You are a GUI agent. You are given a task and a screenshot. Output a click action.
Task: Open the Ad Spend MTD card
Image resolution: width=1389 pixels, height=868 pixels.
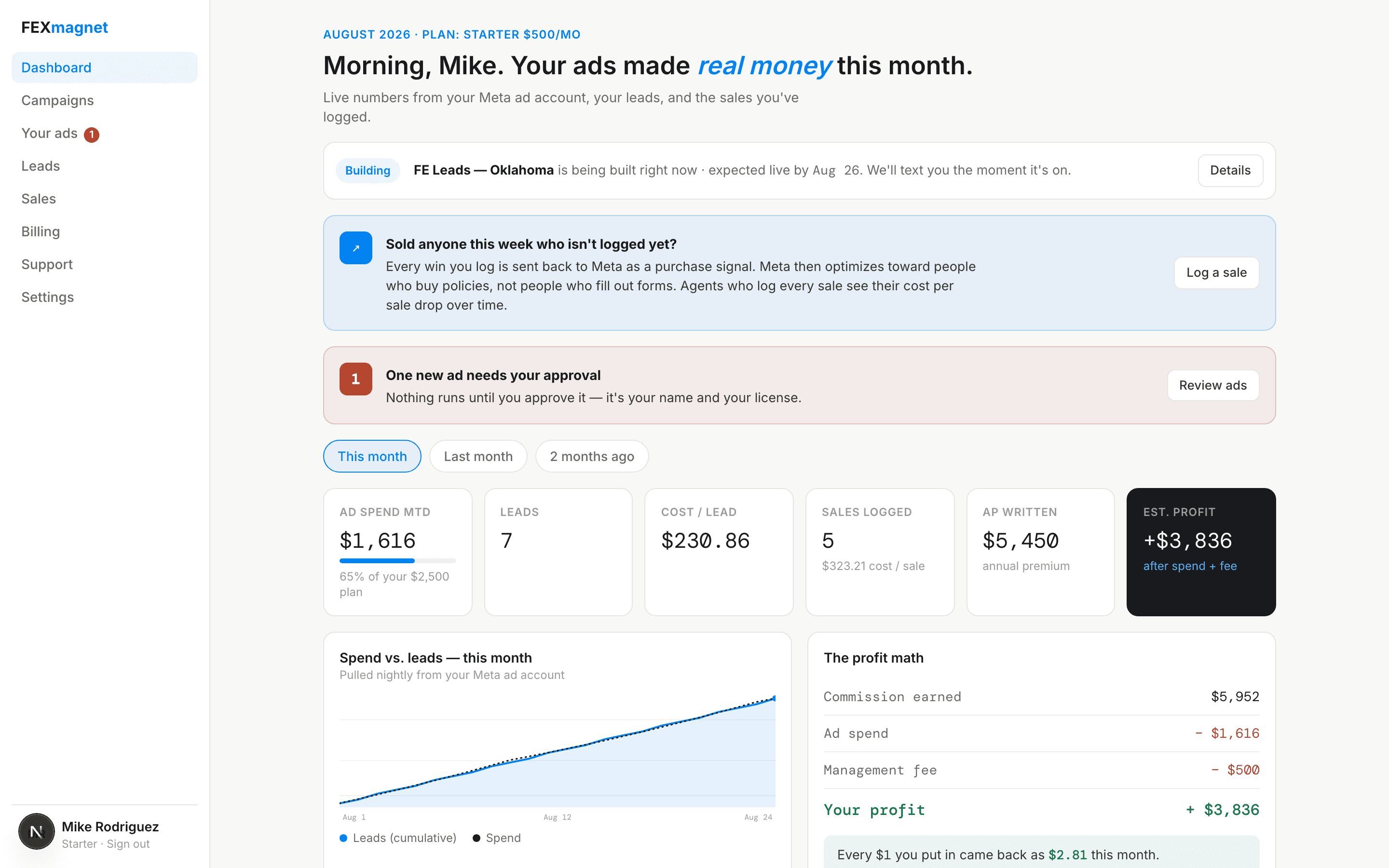[x=397, y=552]
